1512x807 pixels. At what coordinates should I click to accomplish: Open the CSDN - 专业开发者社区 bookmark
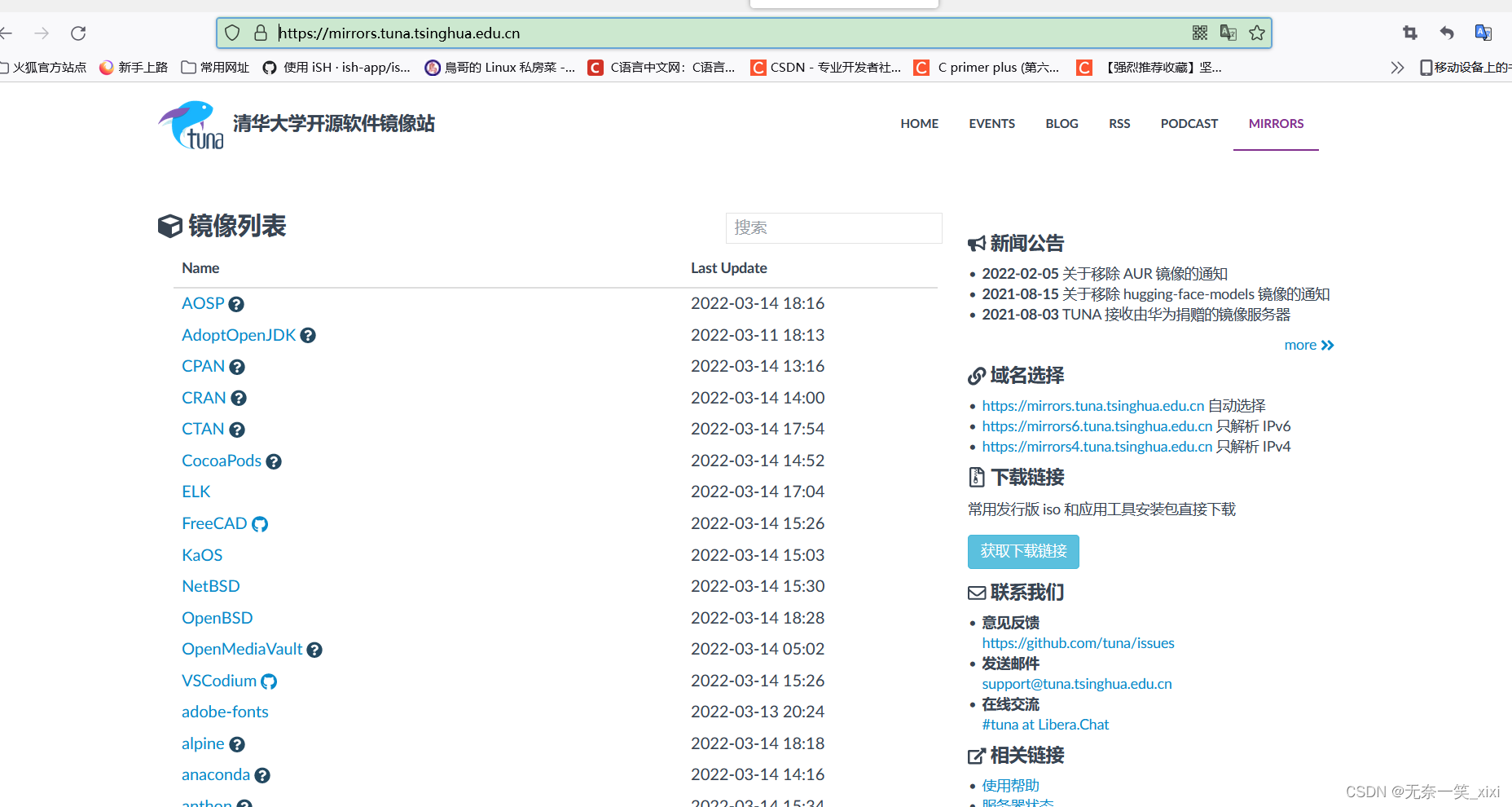pos(826,68)
